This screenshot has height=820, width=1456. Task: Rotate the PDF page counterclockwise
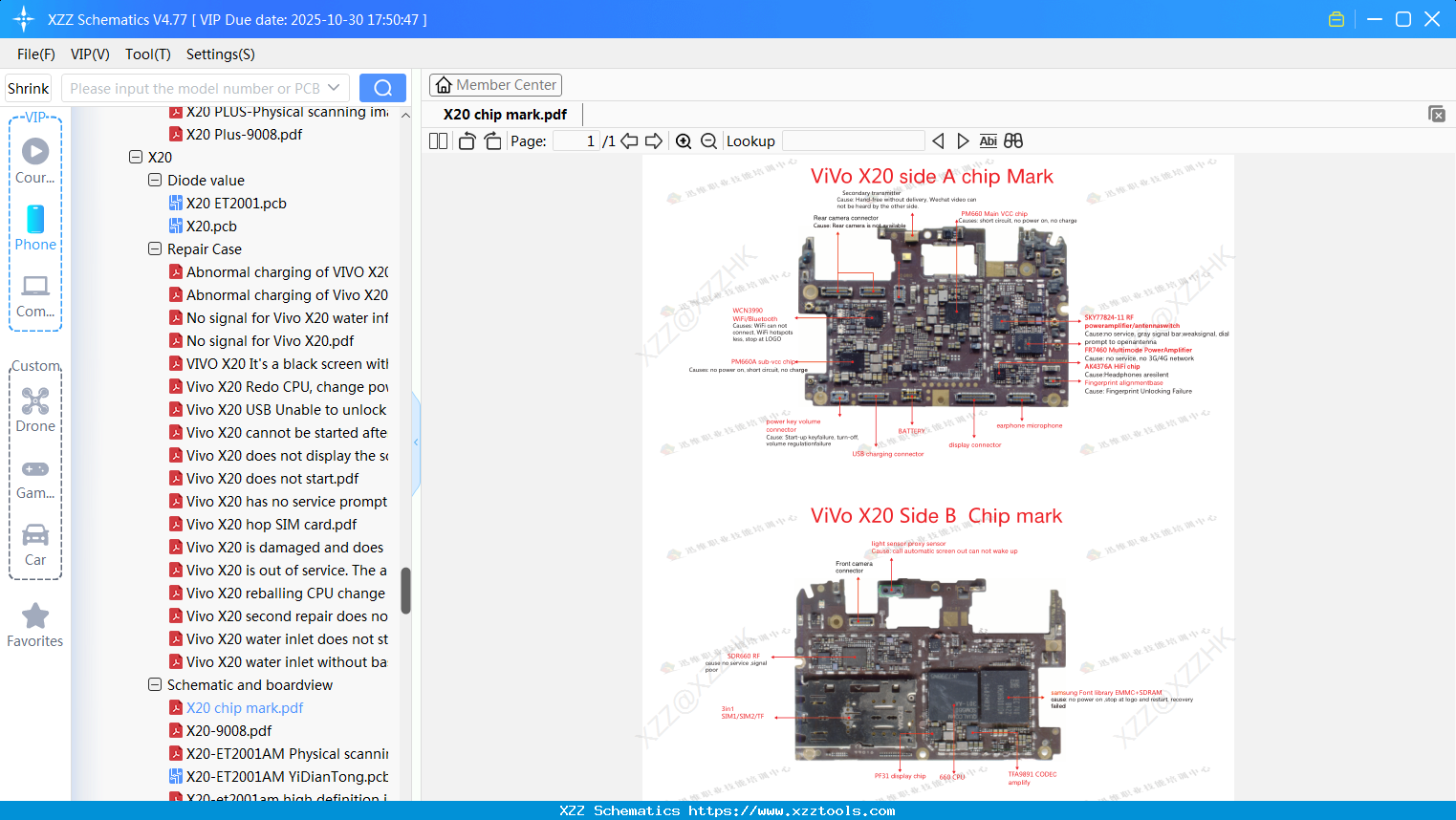(466, 140)
